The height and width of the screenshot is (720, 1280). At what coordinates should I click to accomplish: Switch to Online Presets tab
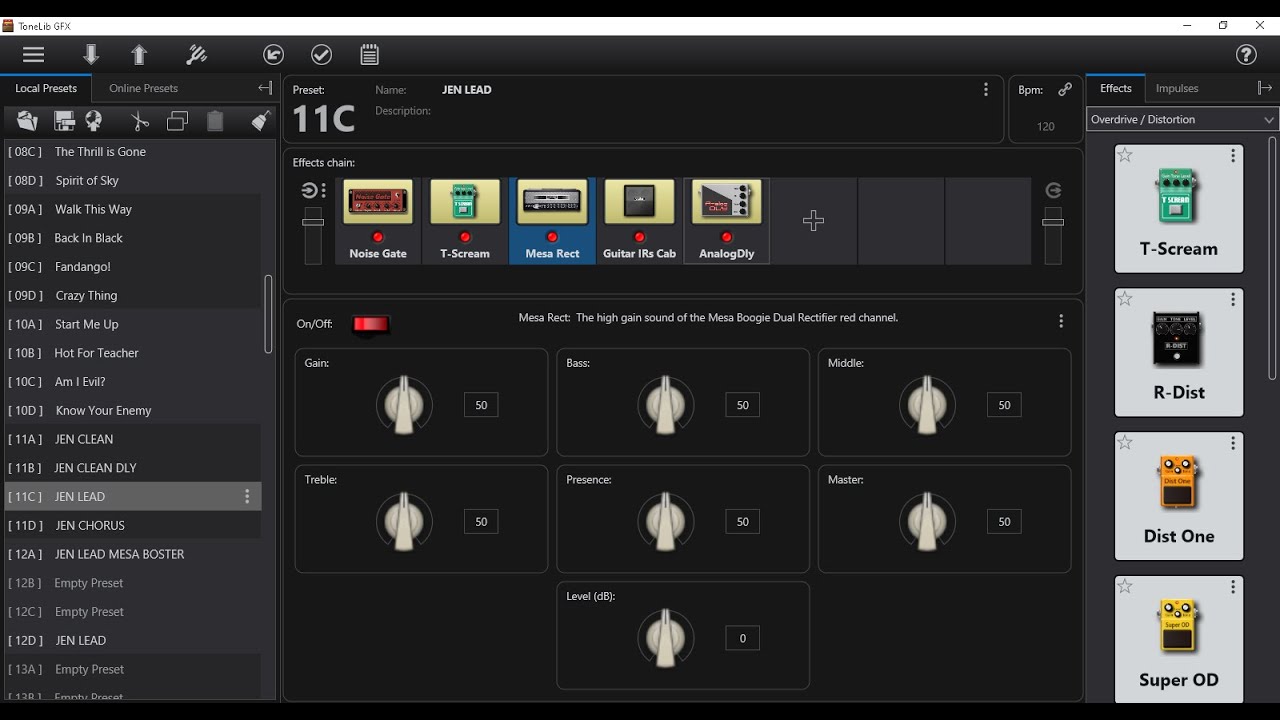pyautogui.click(x=143, y=88)
